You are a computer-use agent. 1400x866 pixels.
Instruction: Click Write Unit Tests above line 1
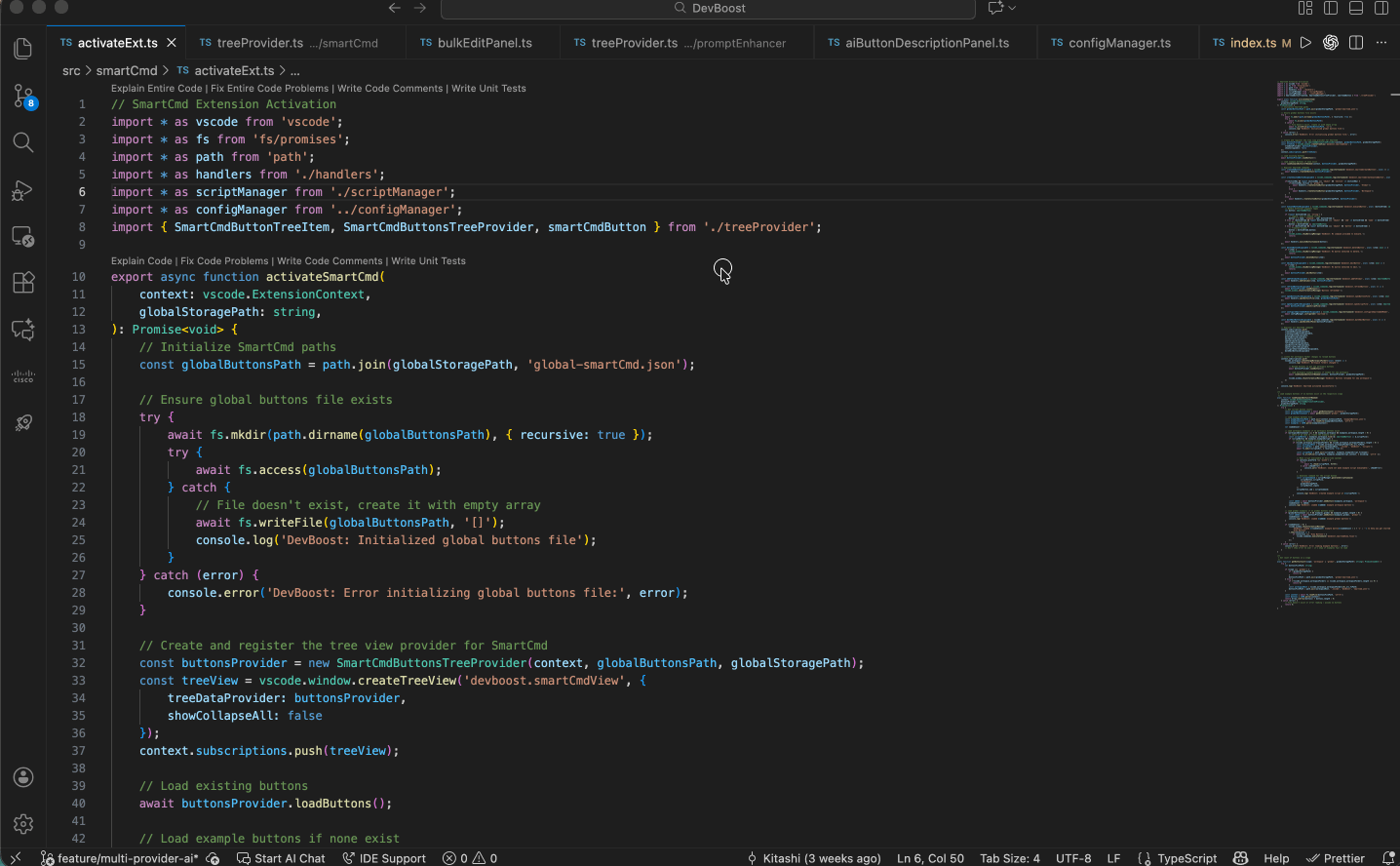pyautogui.click(x=488, y=89)
